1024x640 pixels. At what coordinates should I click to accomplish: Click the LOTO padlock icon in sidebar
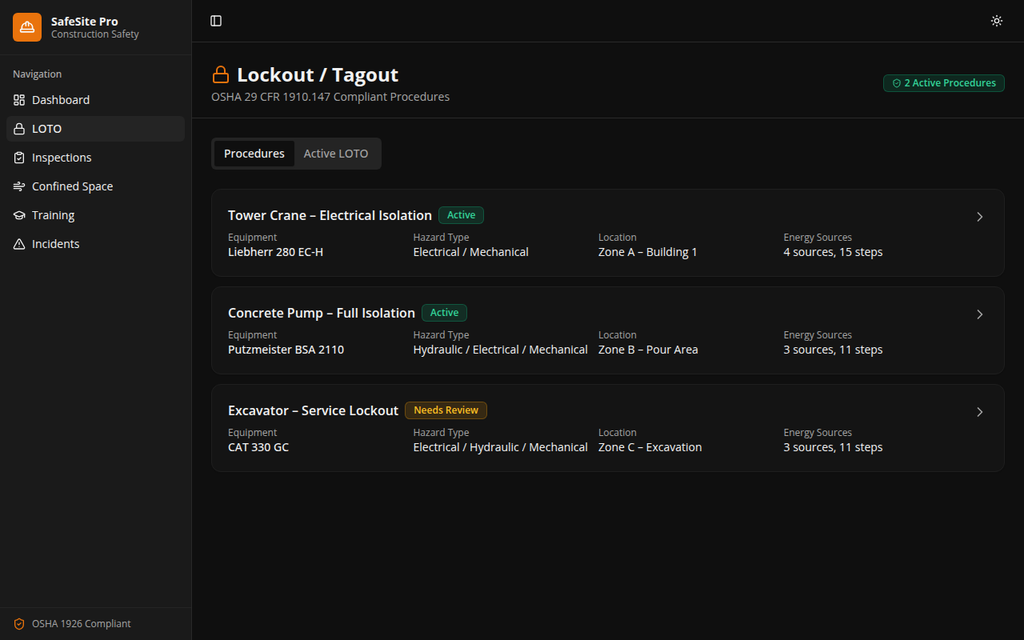point(19,129)
